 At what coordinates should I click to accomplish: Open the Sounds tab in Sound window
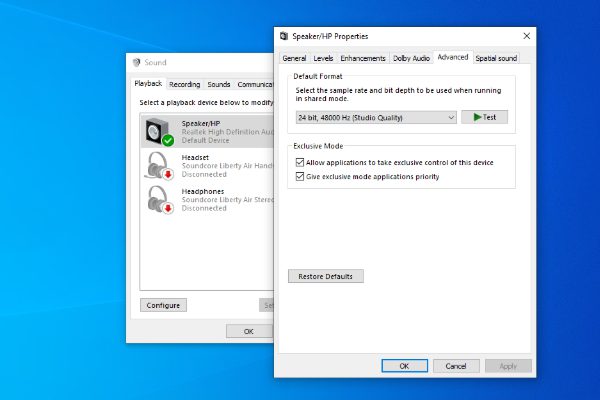(219, 85)
